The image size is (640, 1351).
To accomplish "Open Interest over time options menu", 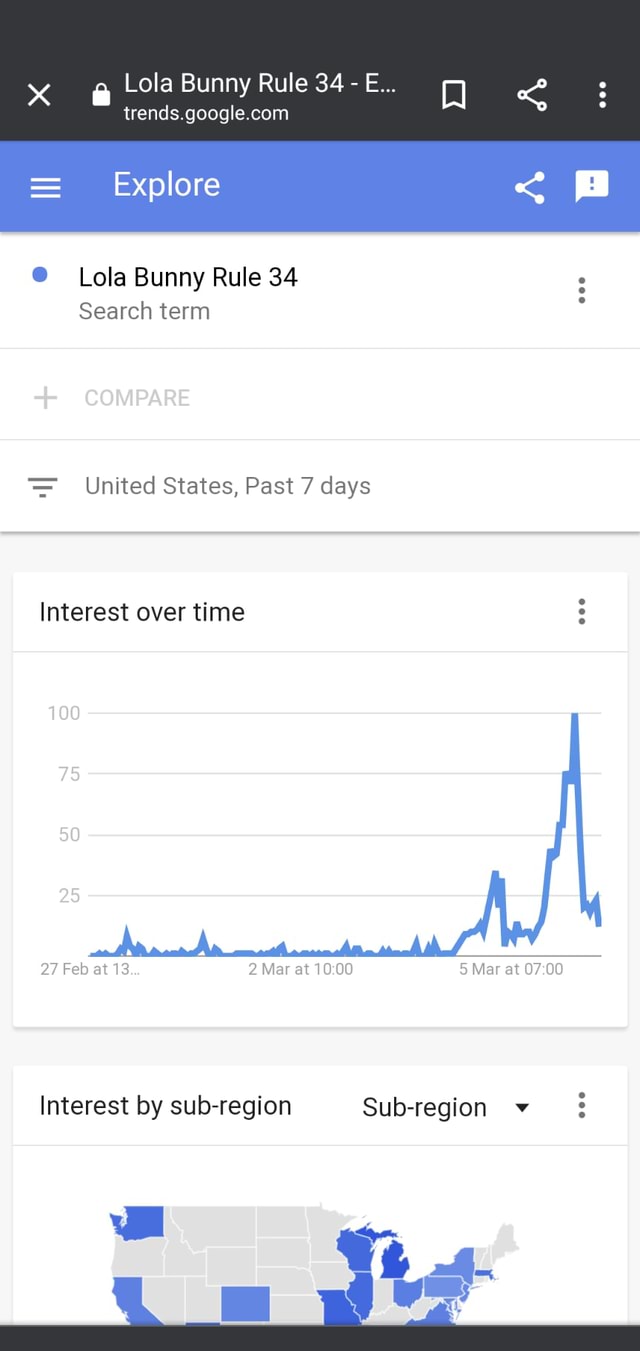I will [x=582, y=612].
